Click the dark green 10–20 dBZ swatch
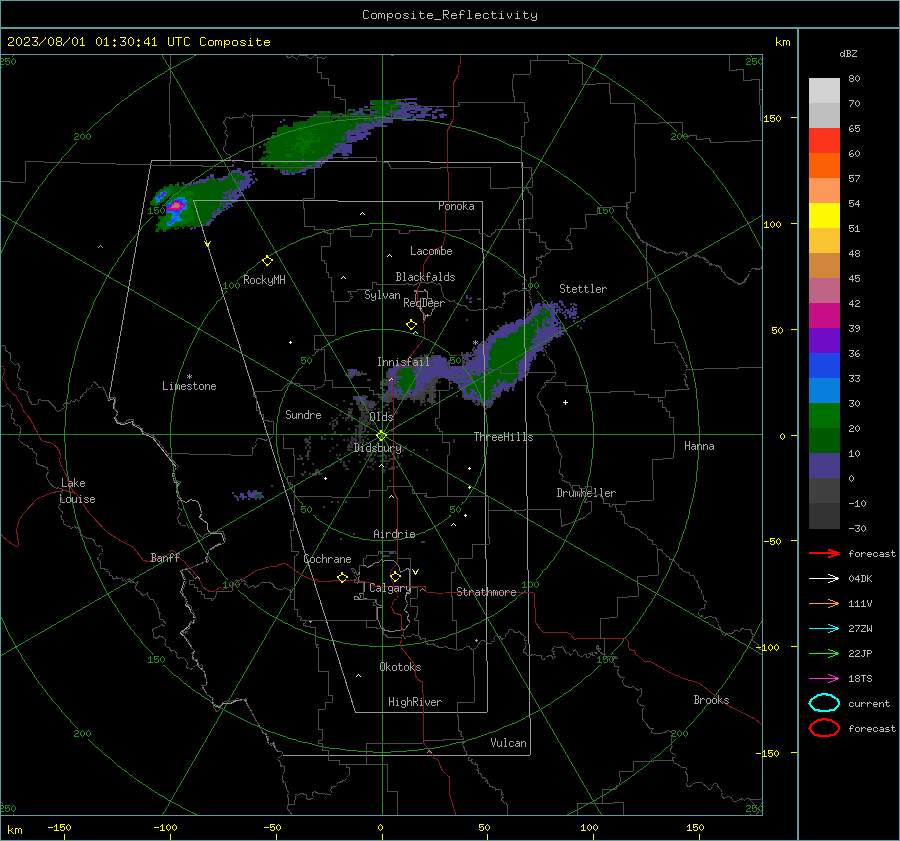Image resolution: width=900 pixels, height=841 pixels. tap(824, 440)
